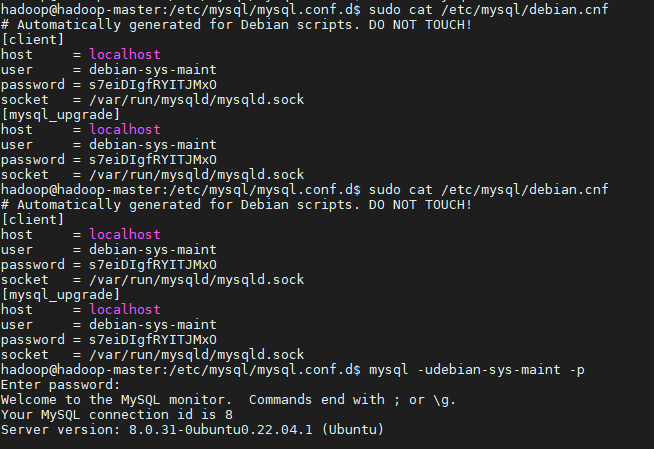Click the last password line in the output

pyautogui.click(x=109, y=340)
